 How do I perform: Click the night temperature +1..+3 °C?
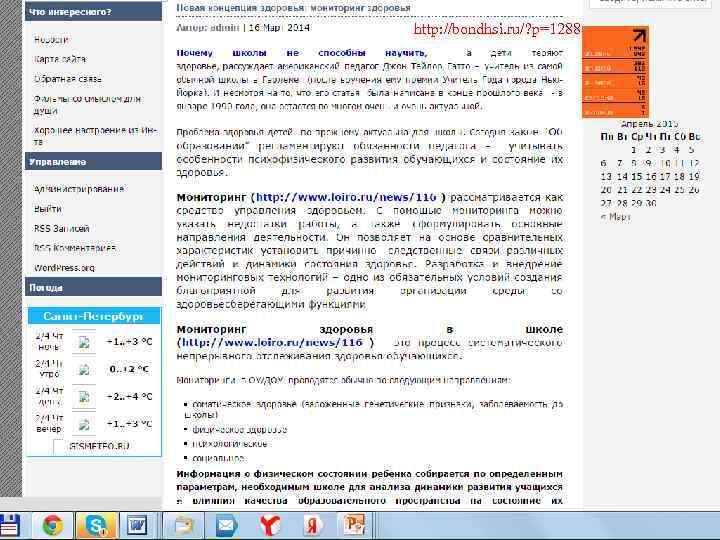129,342
